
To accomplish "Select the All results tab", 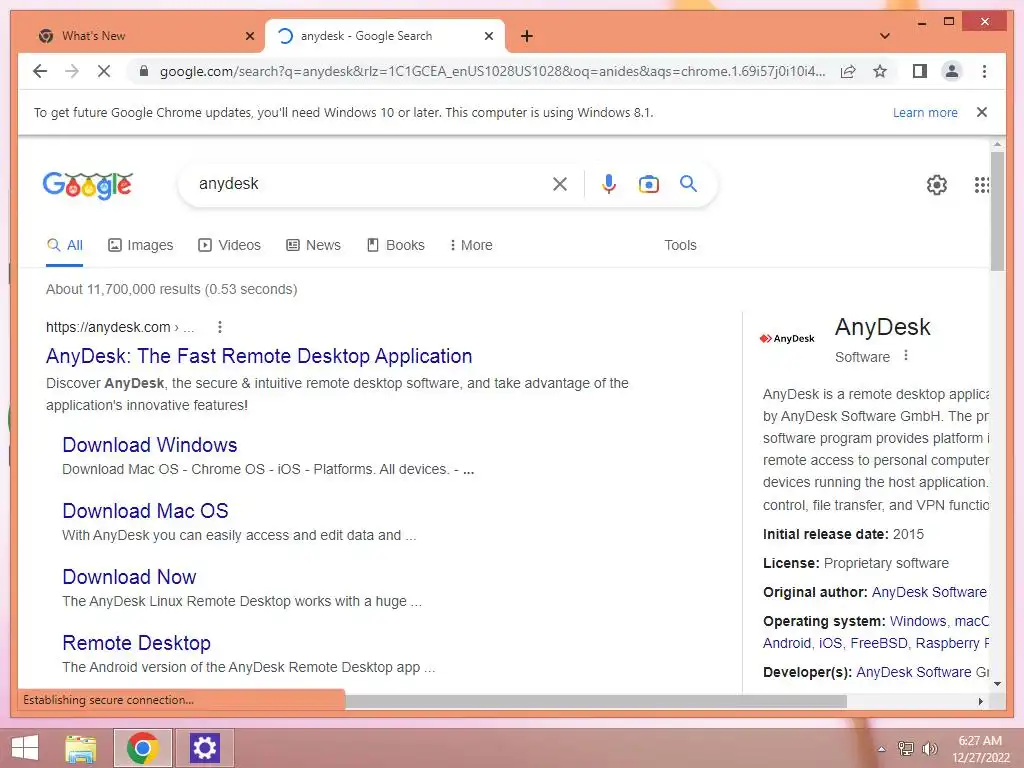I will point(65,246).
